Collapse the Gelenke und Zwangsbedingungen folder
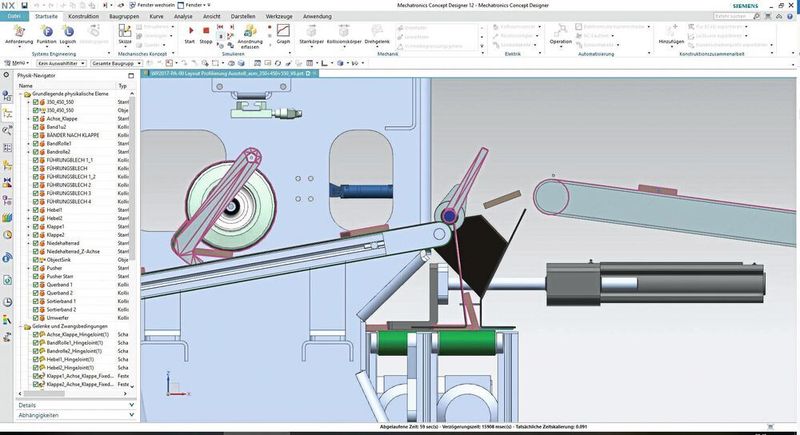The image size is (800, 435). pos(21,326)
